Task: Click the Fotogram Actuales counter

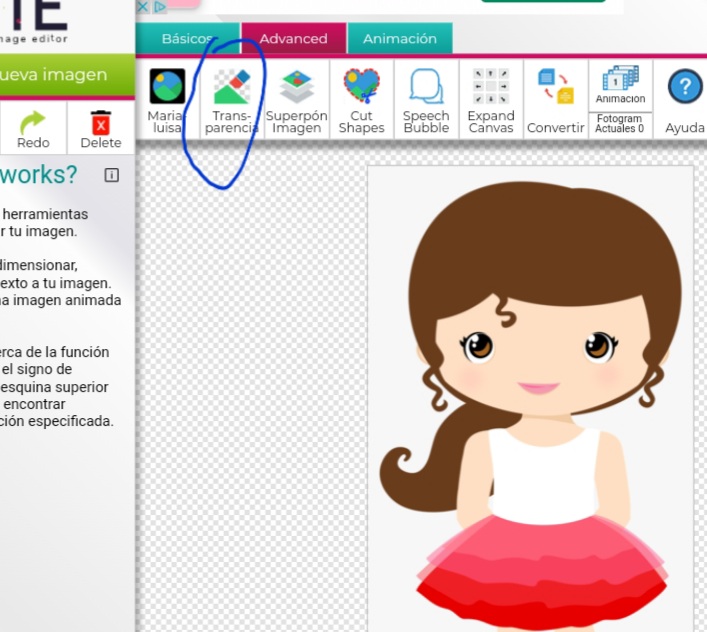Action: tap(620, 124)
